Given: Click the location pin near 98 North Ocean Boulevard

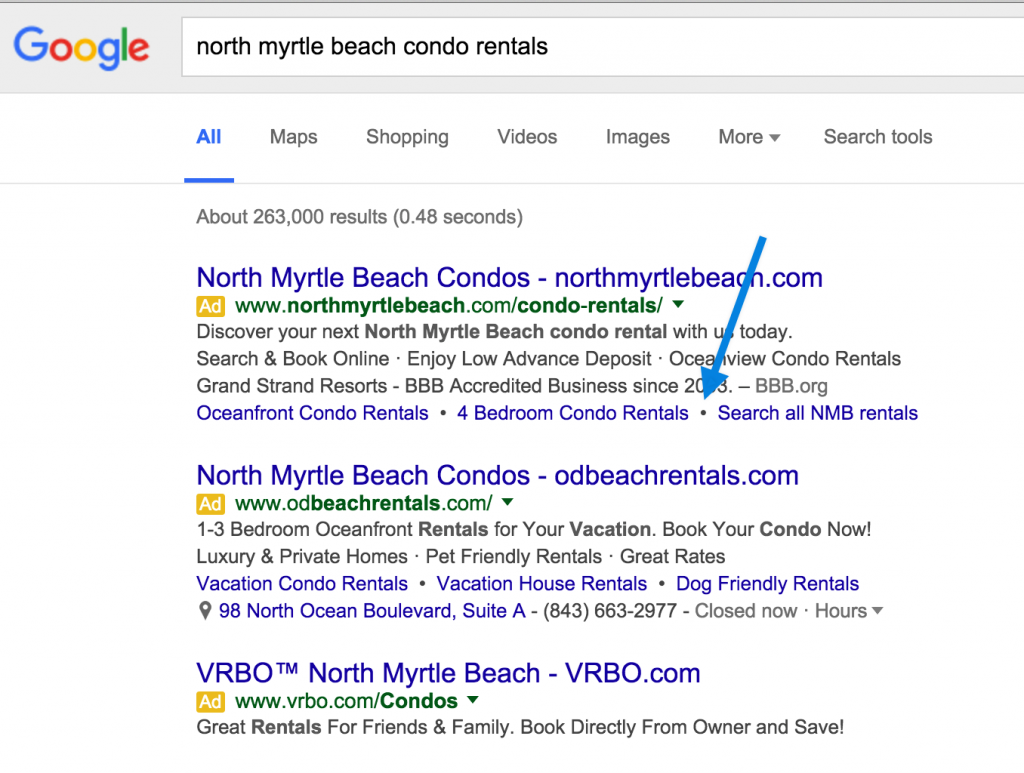Looking at the screenshot, I should pyautogui.click(x=203, y=610).
